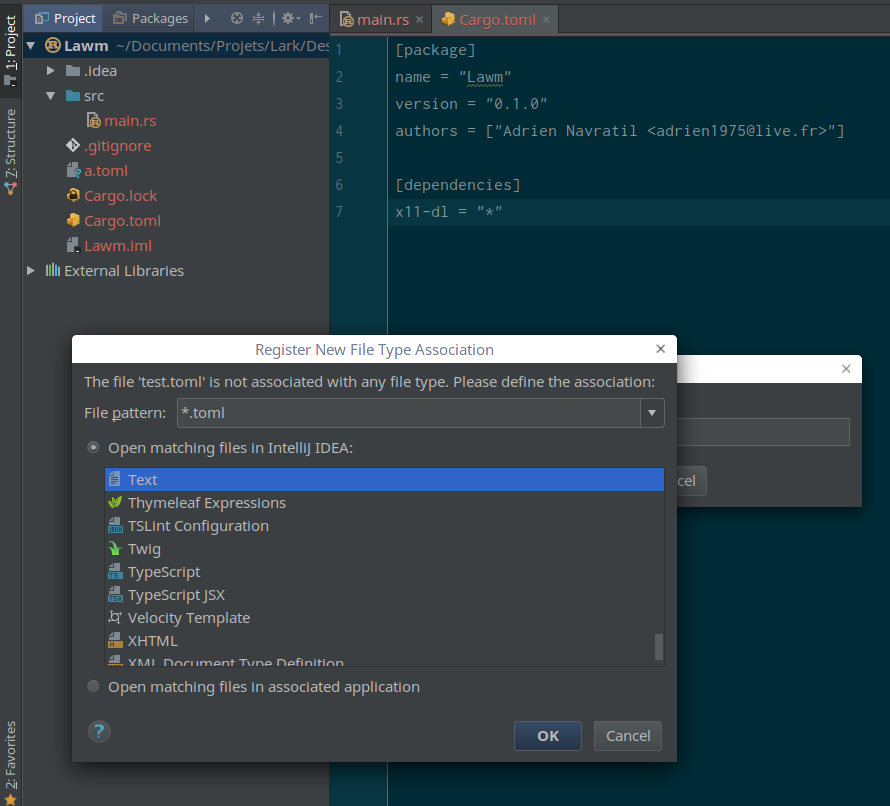This screenshot has height=806, width=890.
Task: Click the Cargo.lock padlock icon
Action: pyautogui.click(x=73, y=195)
